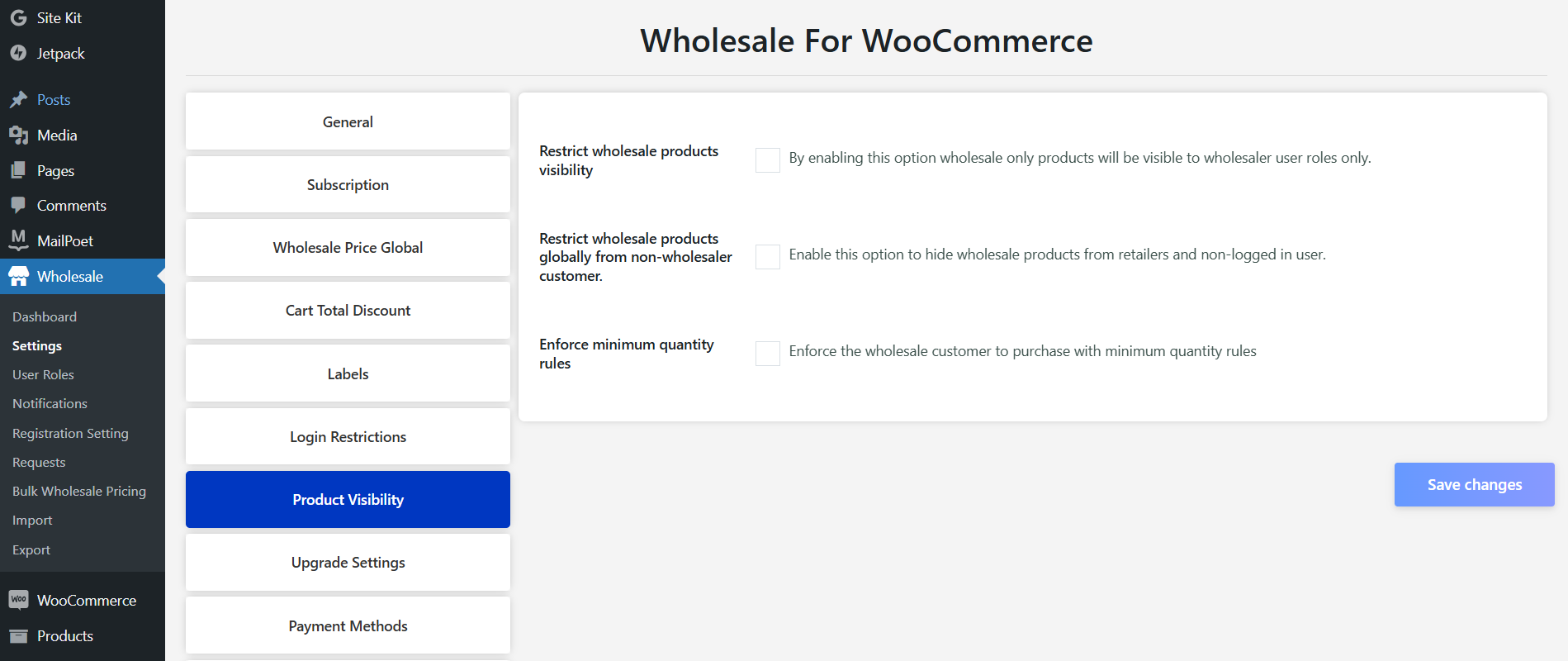Select the Wholesale sidebar icon

(x=18, y=276)
